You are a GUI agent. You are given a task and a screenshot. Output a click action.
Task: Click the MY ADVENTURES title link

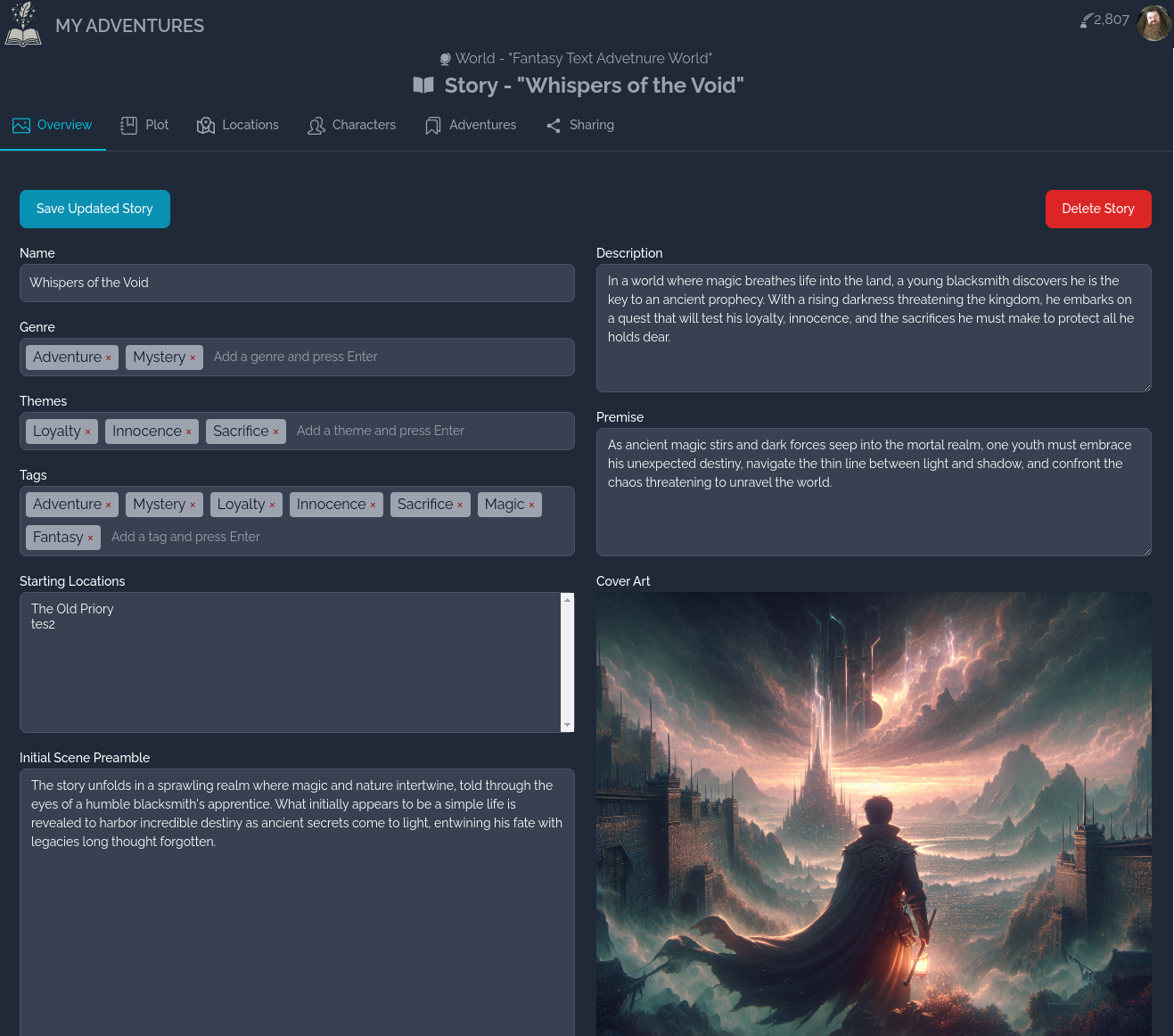[130, 26]
